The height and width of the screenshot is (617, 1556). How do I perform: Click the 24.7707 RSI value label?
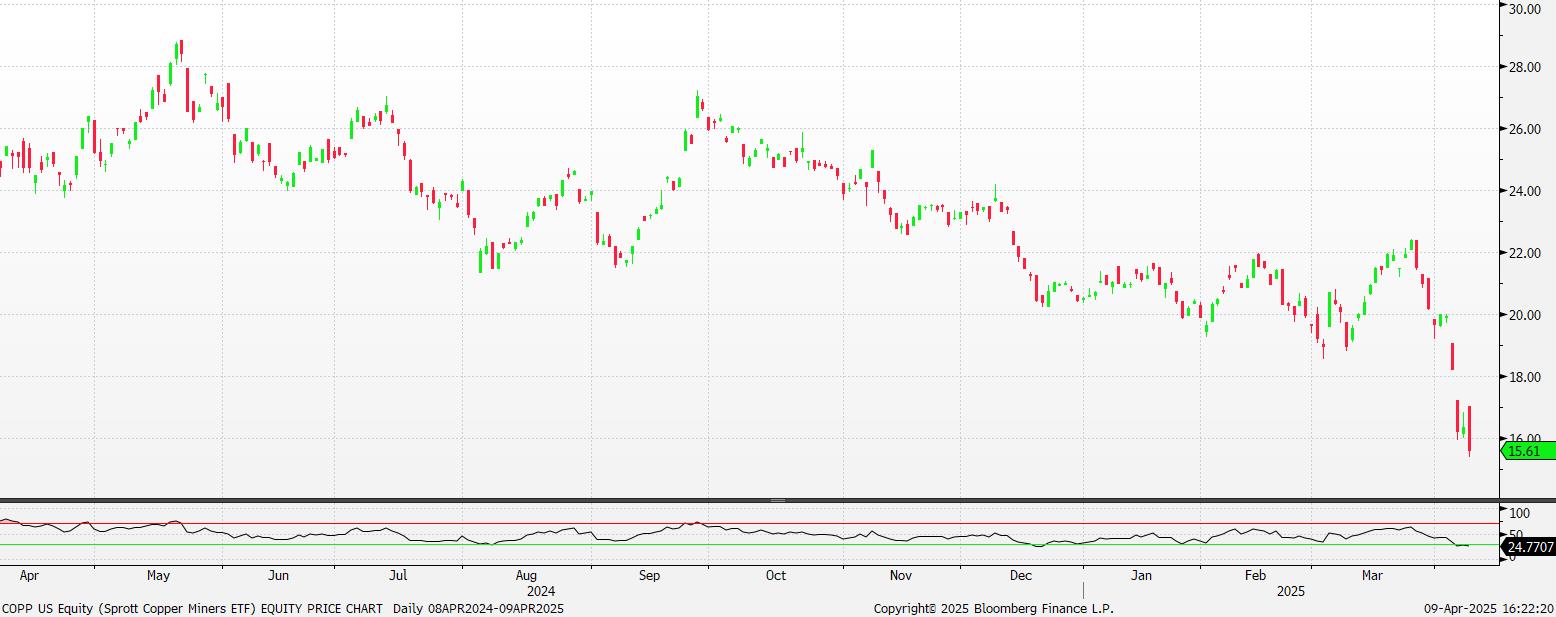pyautogui.click(x=1529, y=547)
